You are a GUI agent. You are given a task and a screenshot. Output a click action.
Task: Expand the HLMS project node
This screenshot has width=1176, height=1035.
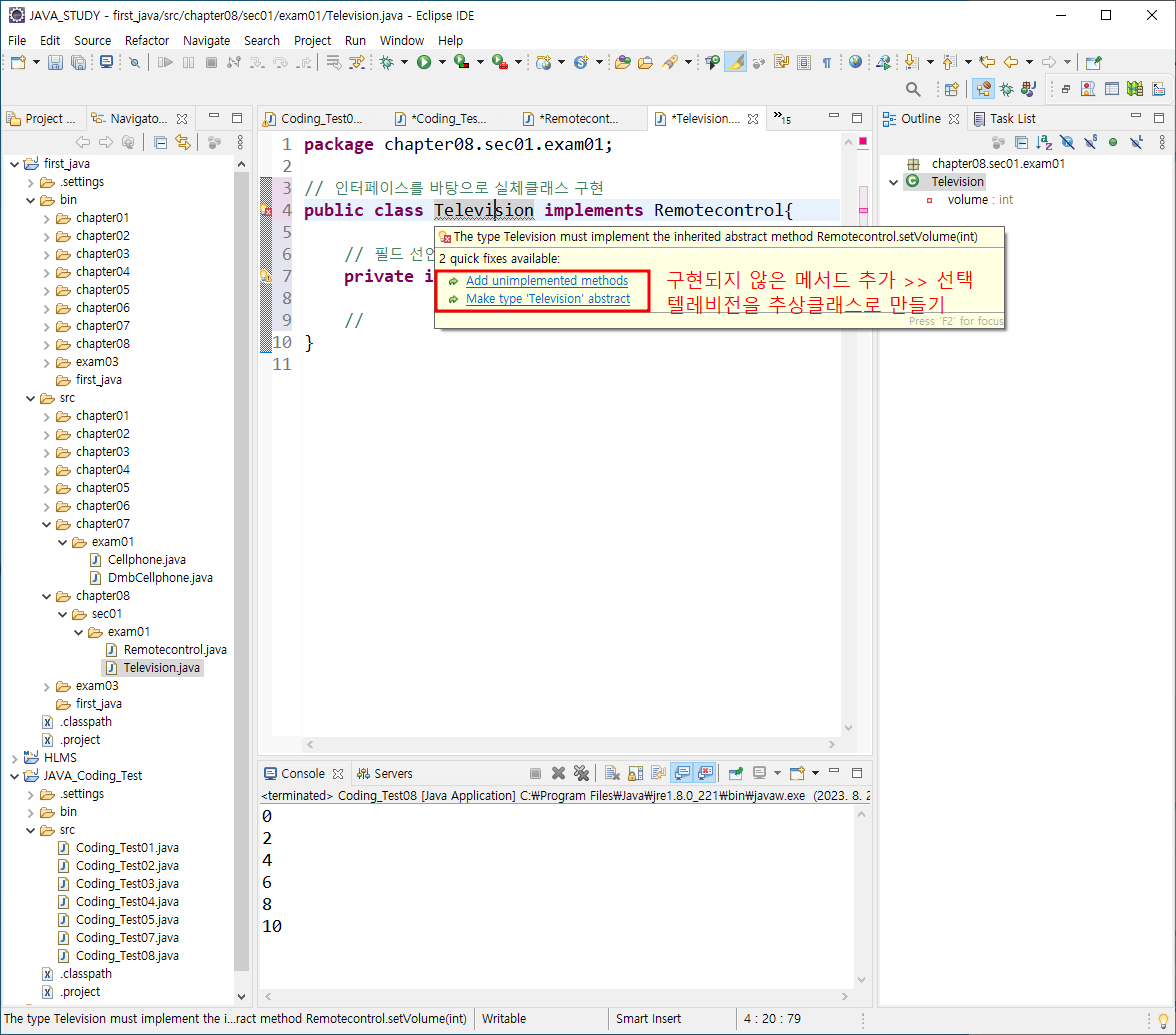[14, 758]
